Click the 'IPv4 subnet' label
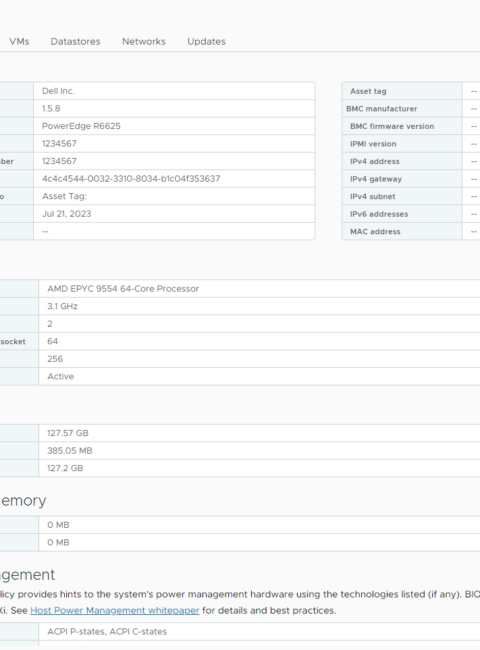480x650 pixels. coord(373,196)
